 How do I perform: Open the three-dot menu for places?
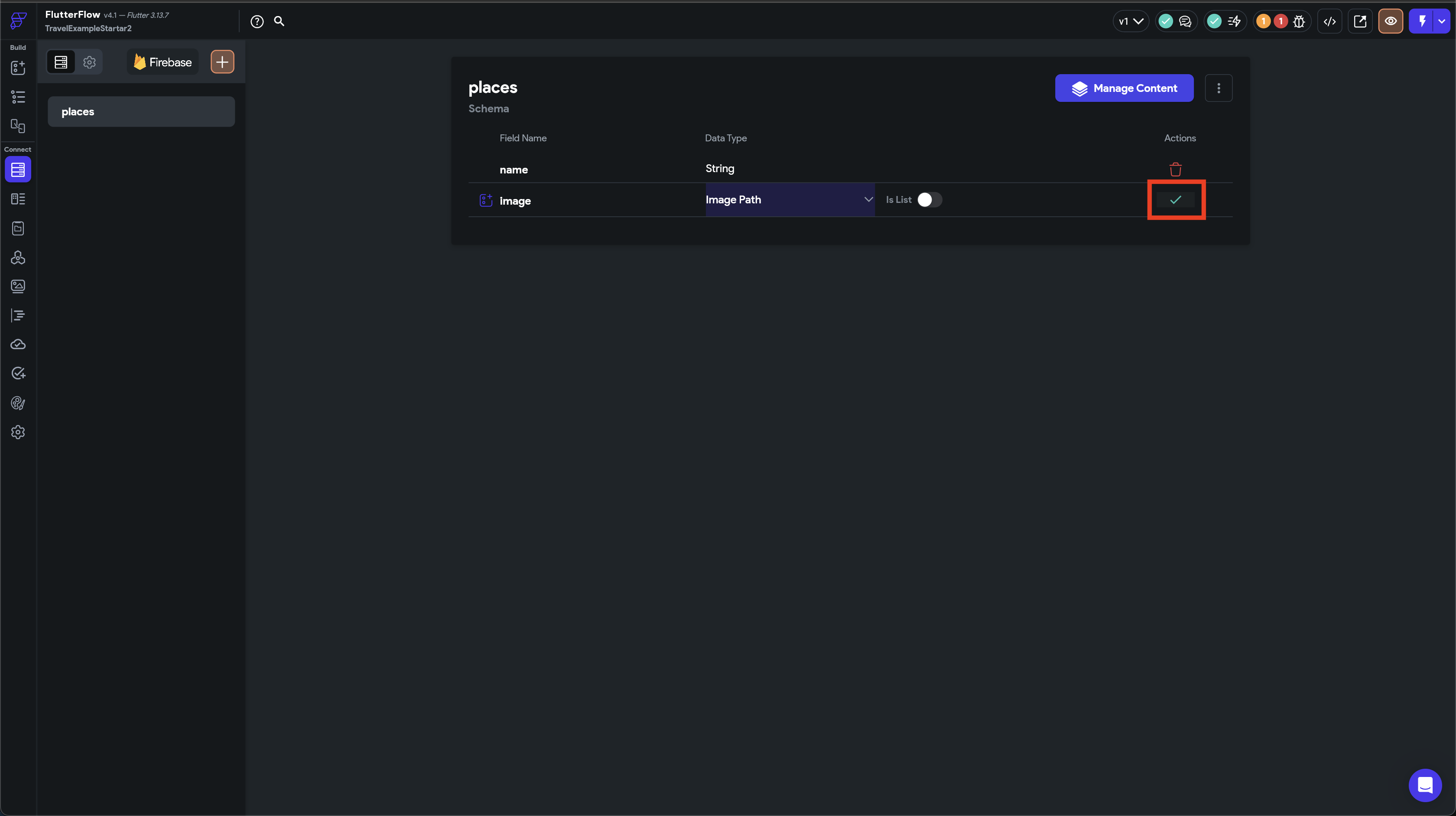click(1218, 88)
